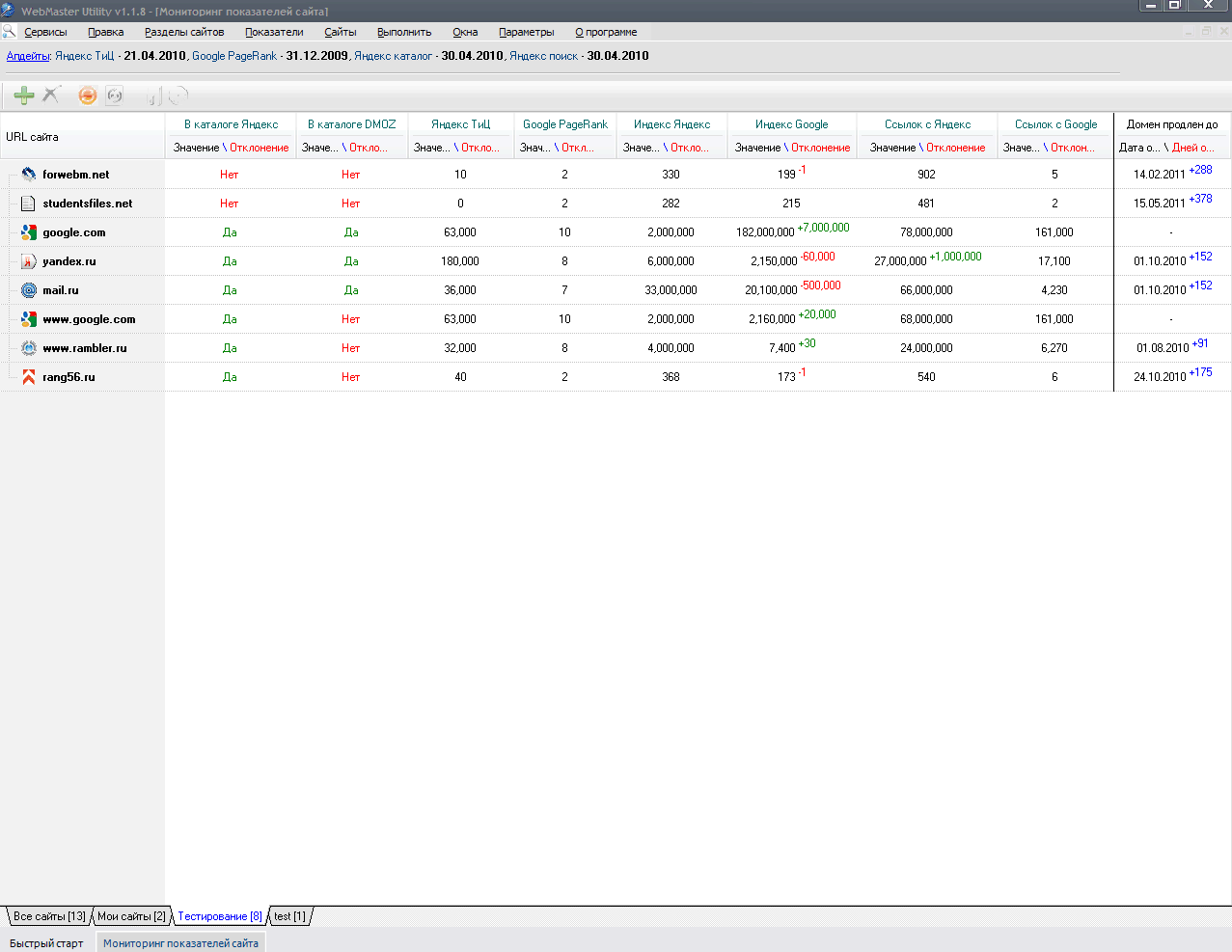Click the gray refresh icon in toolbar
The height and width of the screenshot is (952, 1232).
tap(115, 95)
